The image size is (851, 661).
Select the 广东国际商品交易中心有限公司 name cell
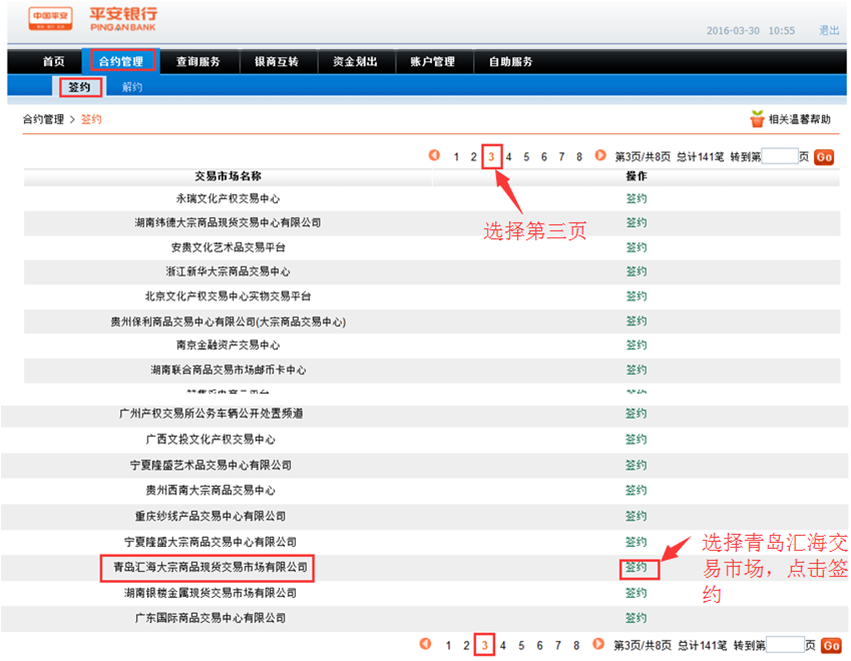[x=210, y=618]
